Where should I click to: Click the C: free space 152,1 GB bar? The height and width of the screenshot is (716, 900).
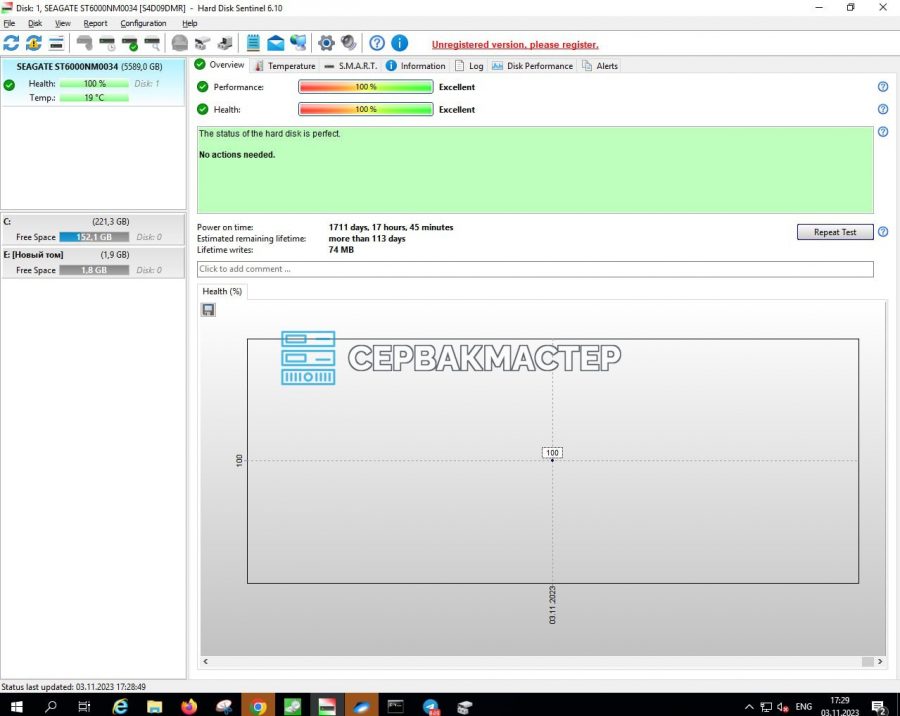point(94,237)
